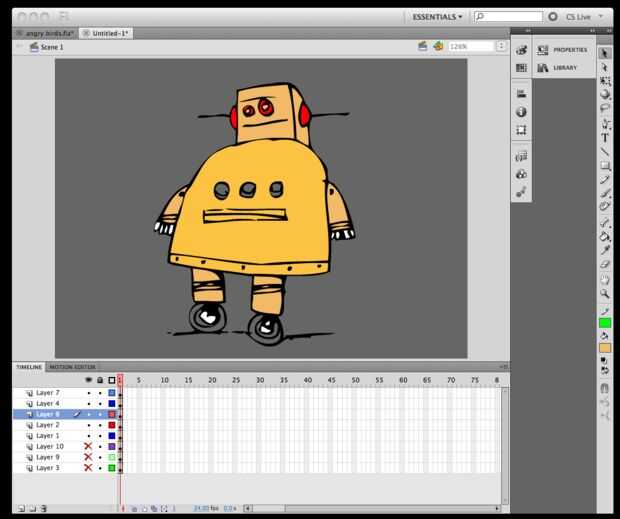Toggle show/hide all layers eye header

coord(89,380)
